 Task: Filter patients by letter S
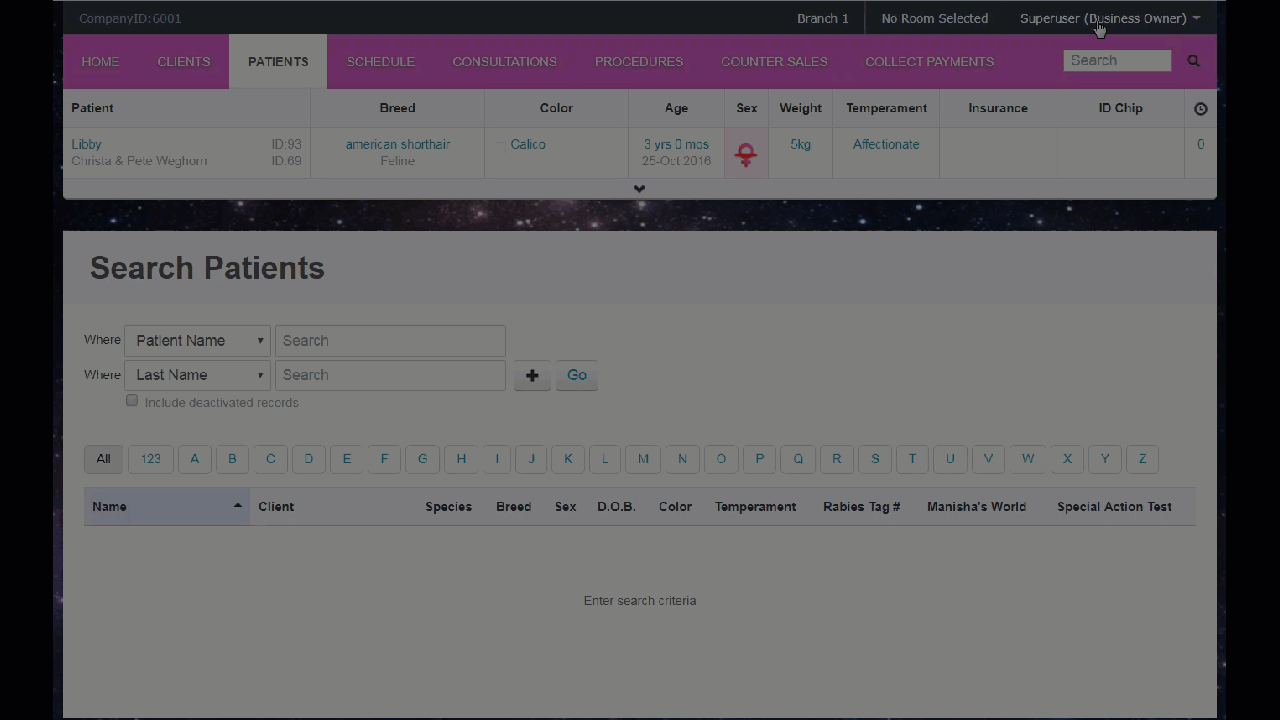875,459
